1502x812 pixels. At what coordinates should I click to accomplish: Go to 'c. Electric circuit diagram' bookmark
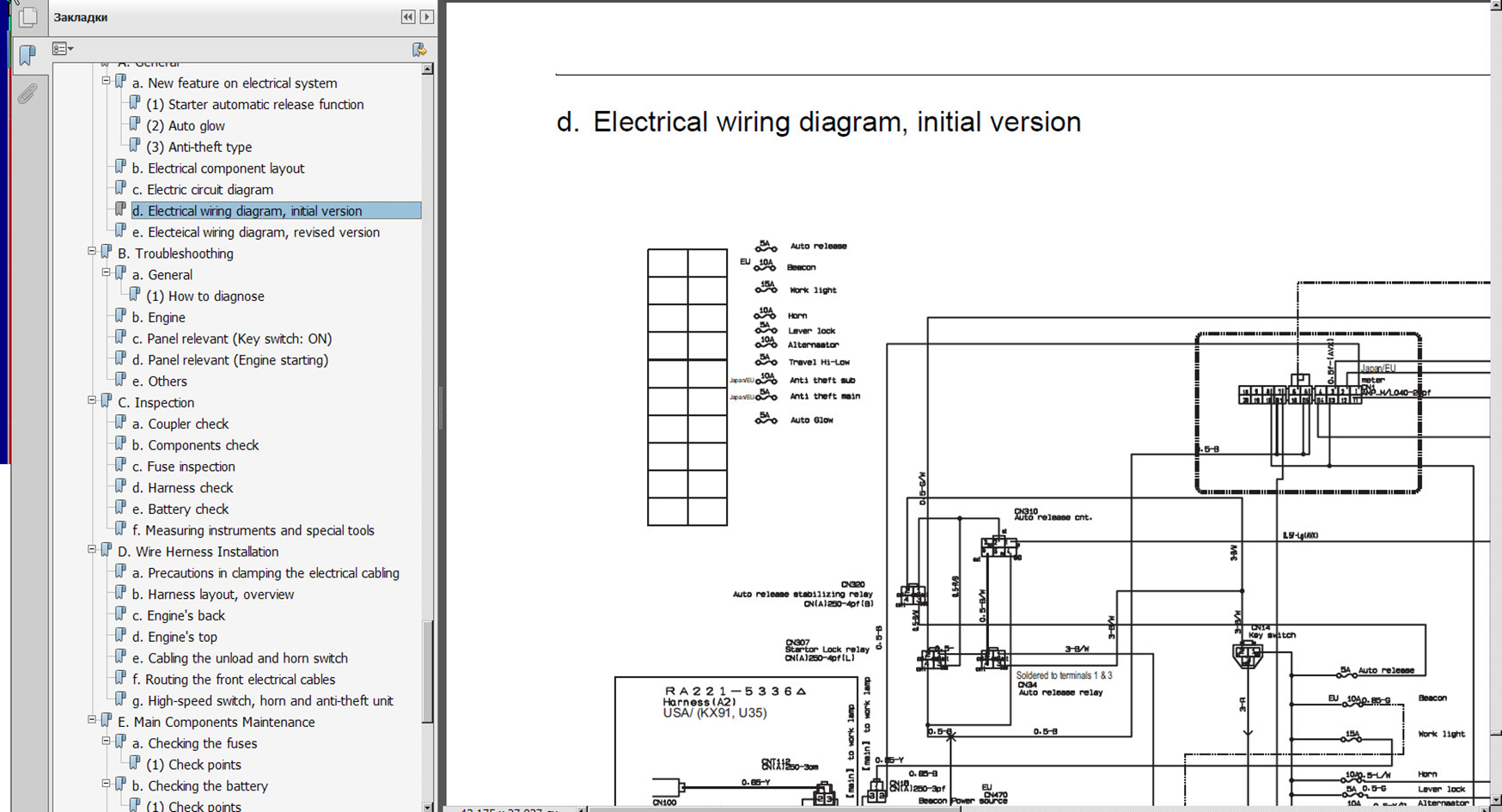pyautogui.click(x=210, y=190)
